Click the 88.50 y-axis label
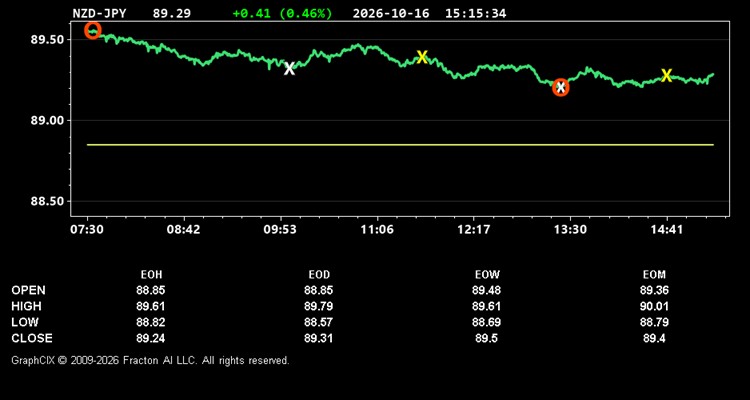 coord(47,201)
